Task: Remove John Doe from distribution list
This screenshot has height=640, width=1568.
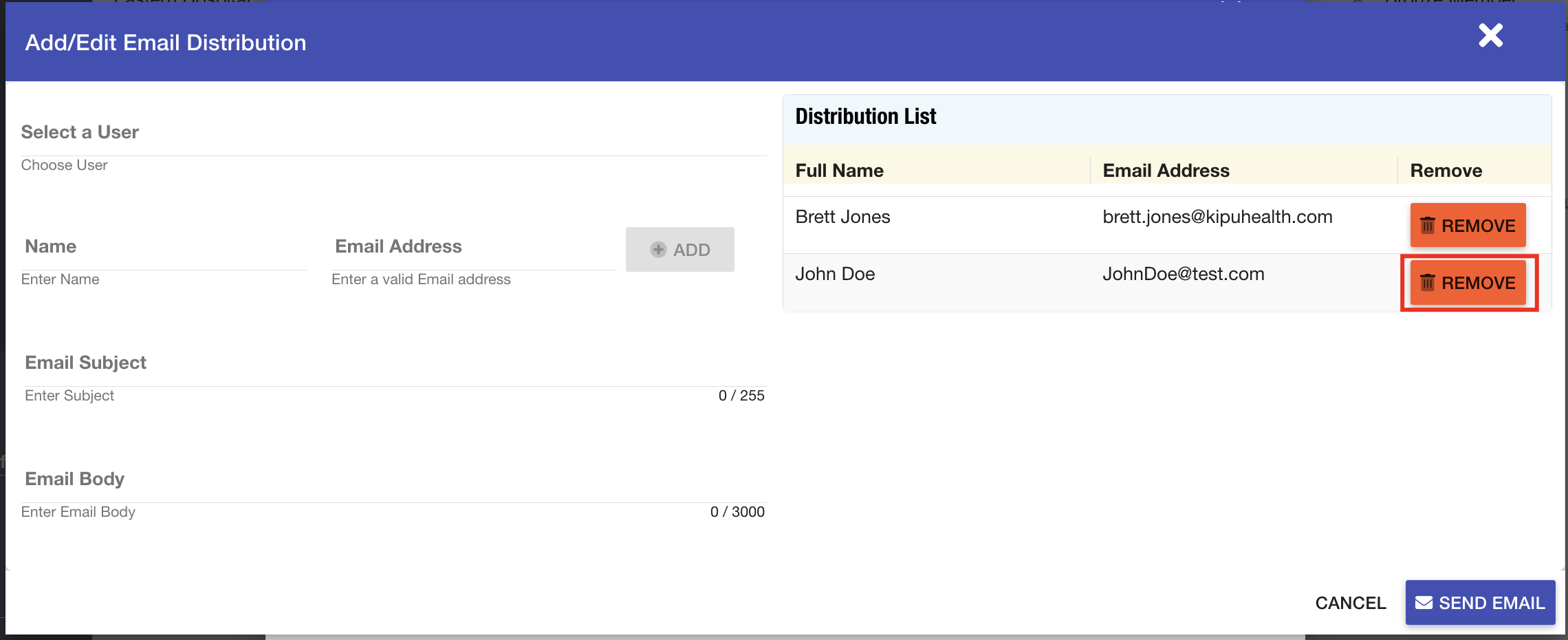Action: 1468,283
